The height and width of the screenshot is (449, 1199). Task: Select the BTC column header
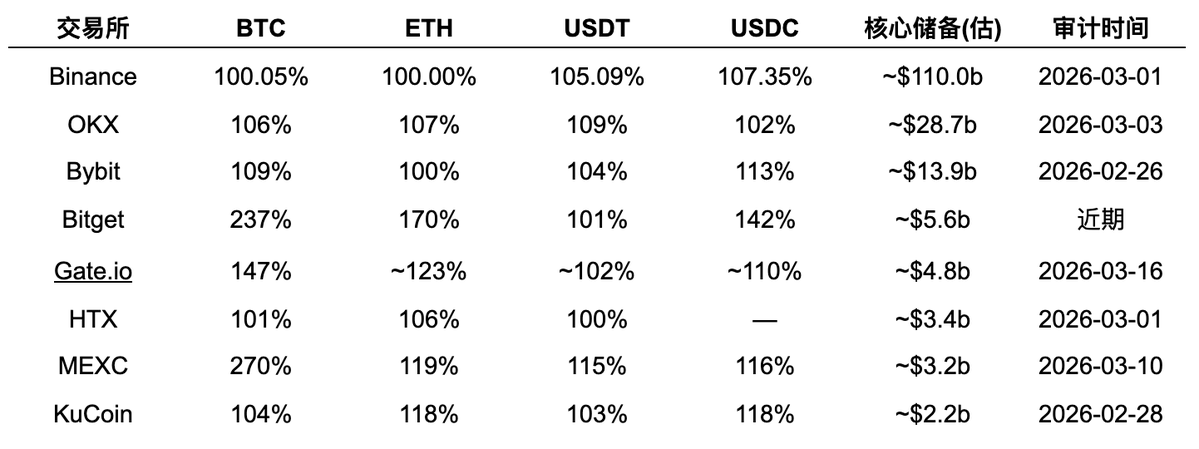260,29
